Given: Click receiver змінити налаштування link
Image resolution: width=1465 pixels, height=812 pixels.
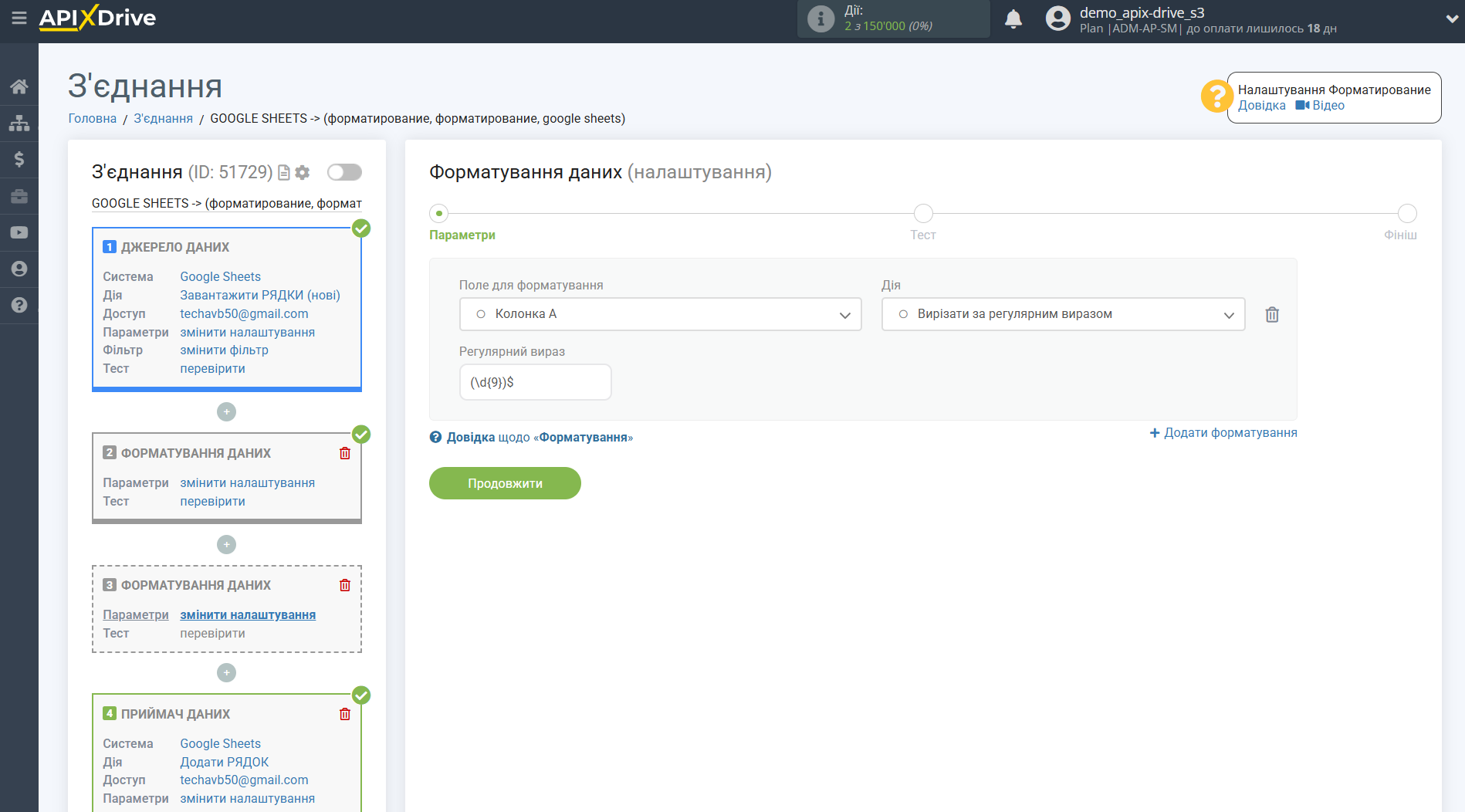Looking at the screenshot, I should tap(248, 798).
